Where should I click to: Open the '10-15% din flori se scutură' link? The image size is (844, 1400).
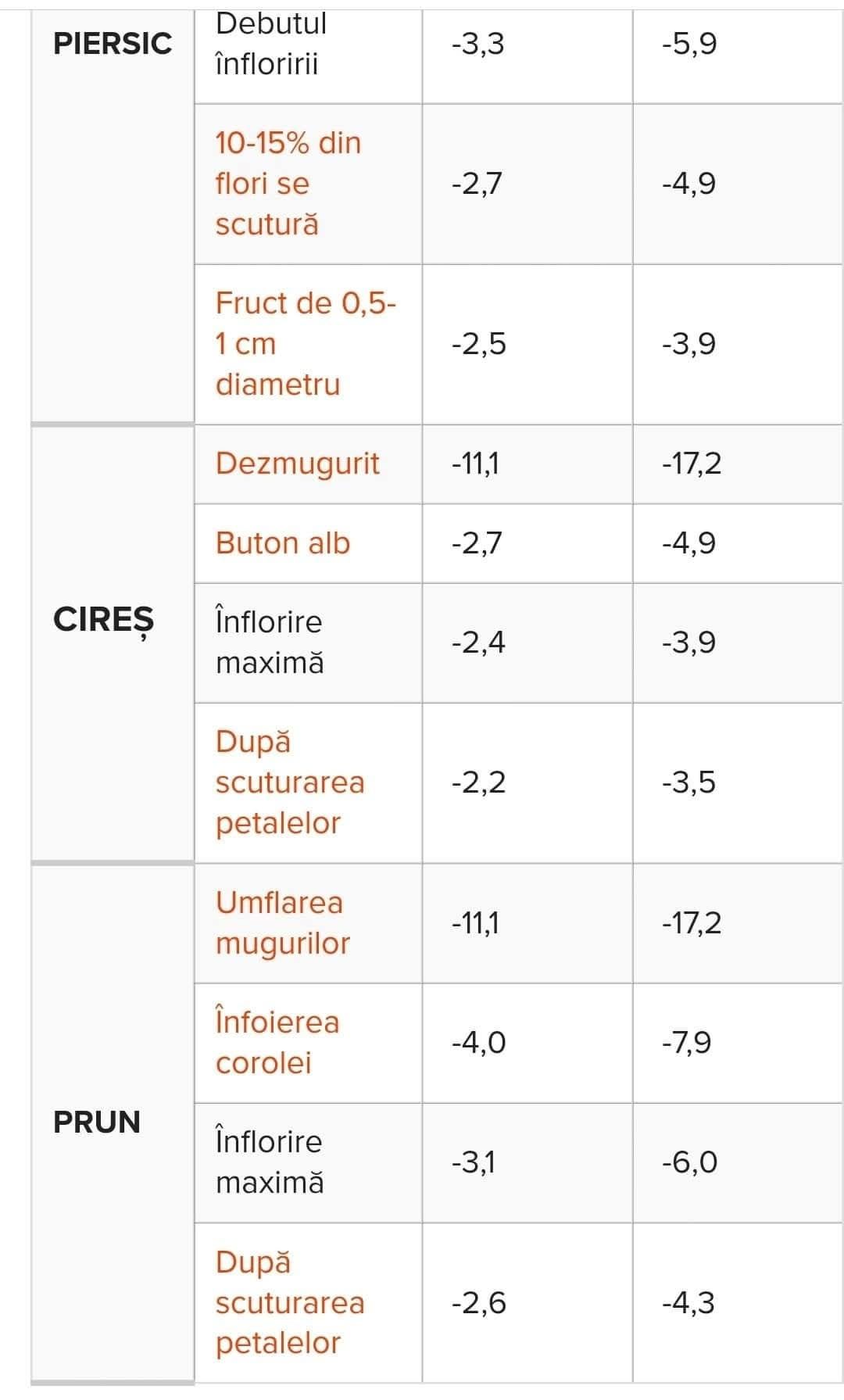coord(288,184)
